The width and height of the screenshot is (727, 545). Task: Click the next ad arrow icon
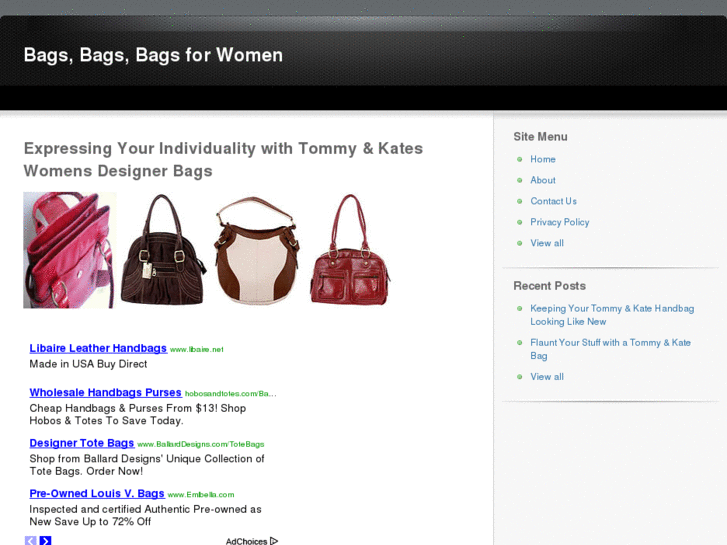pyautogui.click(x=45, y=540)
